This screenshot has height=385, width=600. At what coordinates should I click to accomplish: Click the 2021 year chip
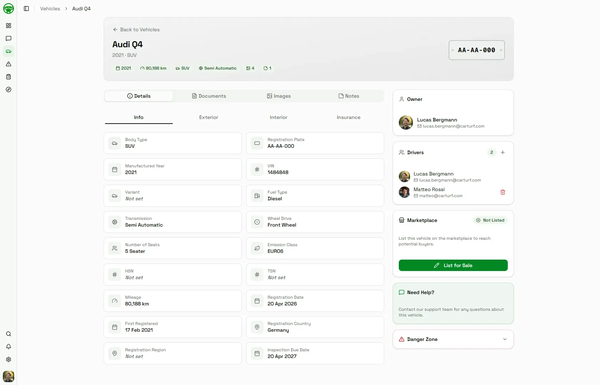pyautogui.click(x=123, y=68)
